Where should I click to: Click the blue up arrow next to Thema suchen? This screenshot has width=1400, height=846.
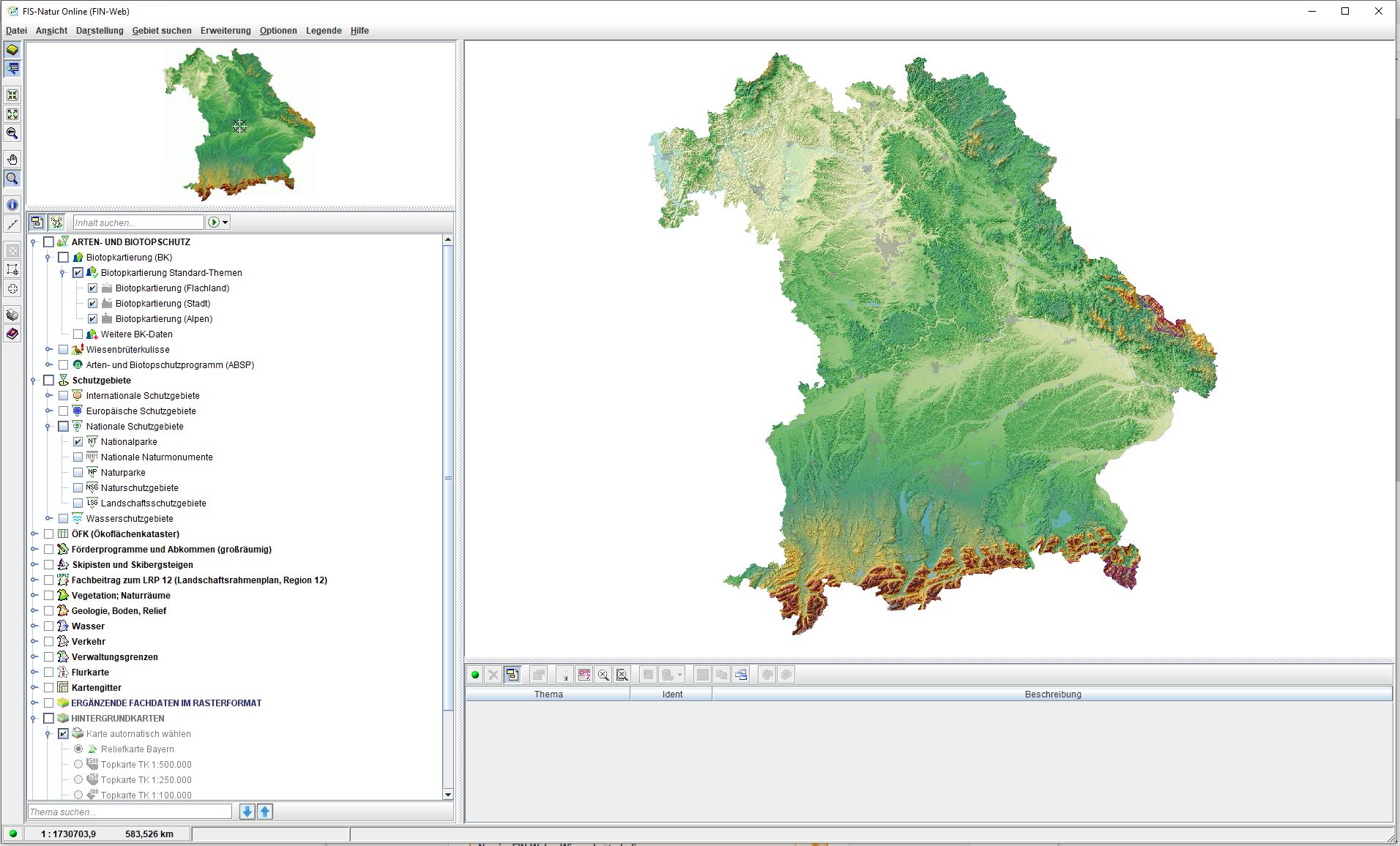point(265,812)
